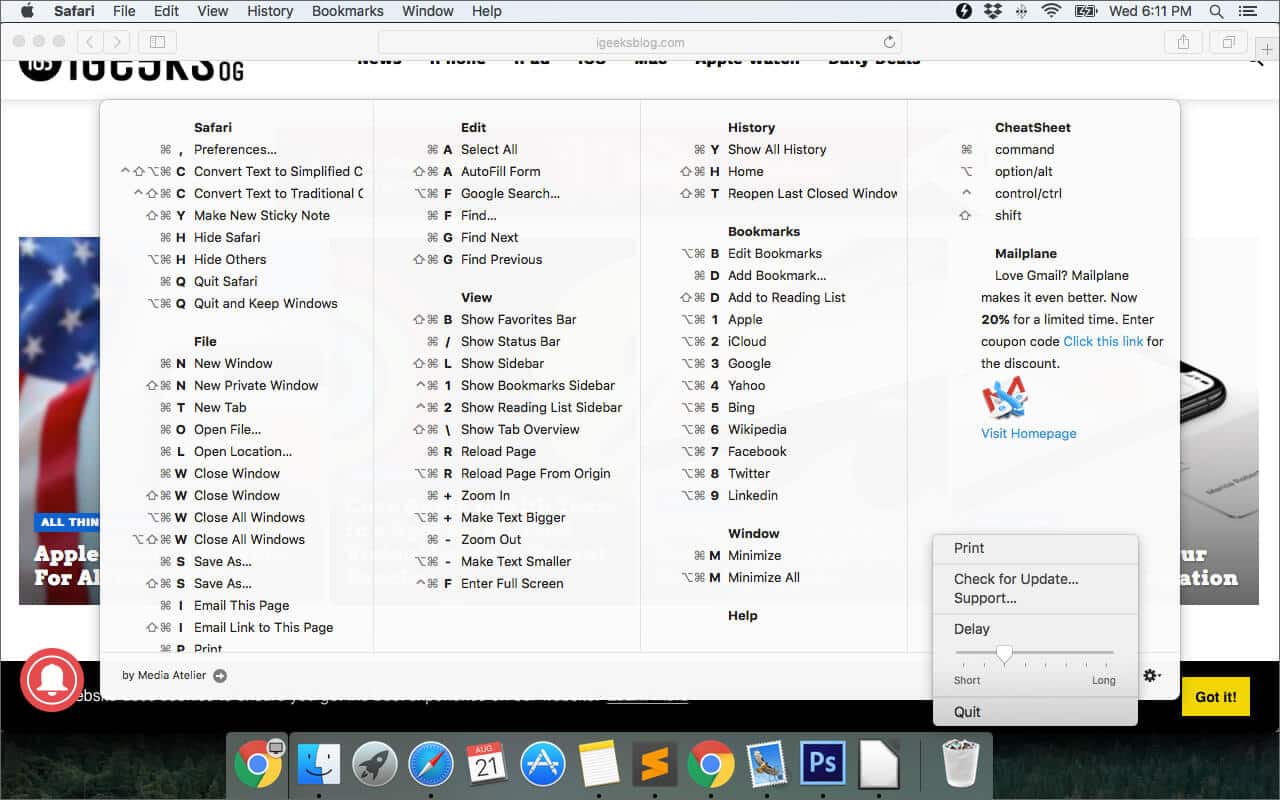
Task: Open Notification Center list icon
Action: 1247,11
